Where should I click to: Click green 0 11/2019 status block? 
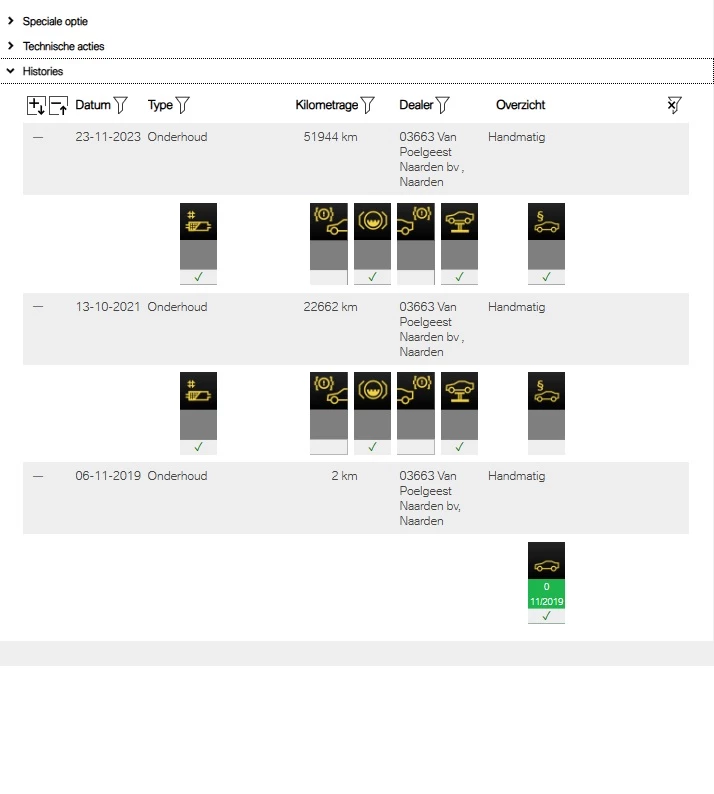point(546,594)
